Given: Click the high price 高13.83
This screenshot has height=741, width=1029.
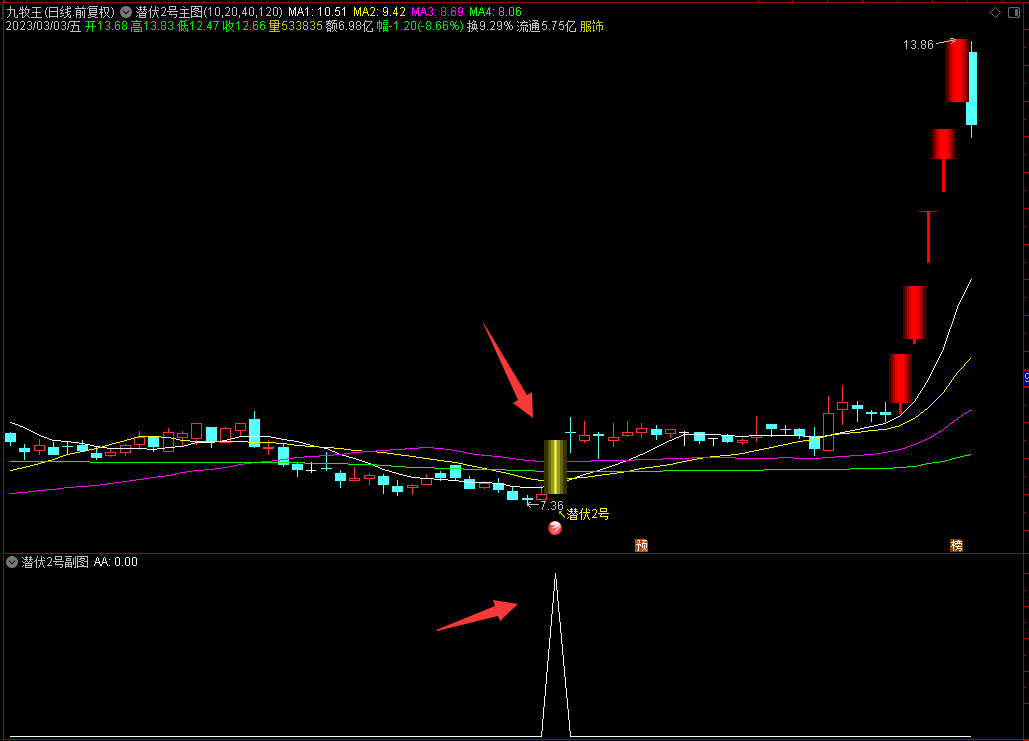Looking at the screenshot, I should (152, 26).
